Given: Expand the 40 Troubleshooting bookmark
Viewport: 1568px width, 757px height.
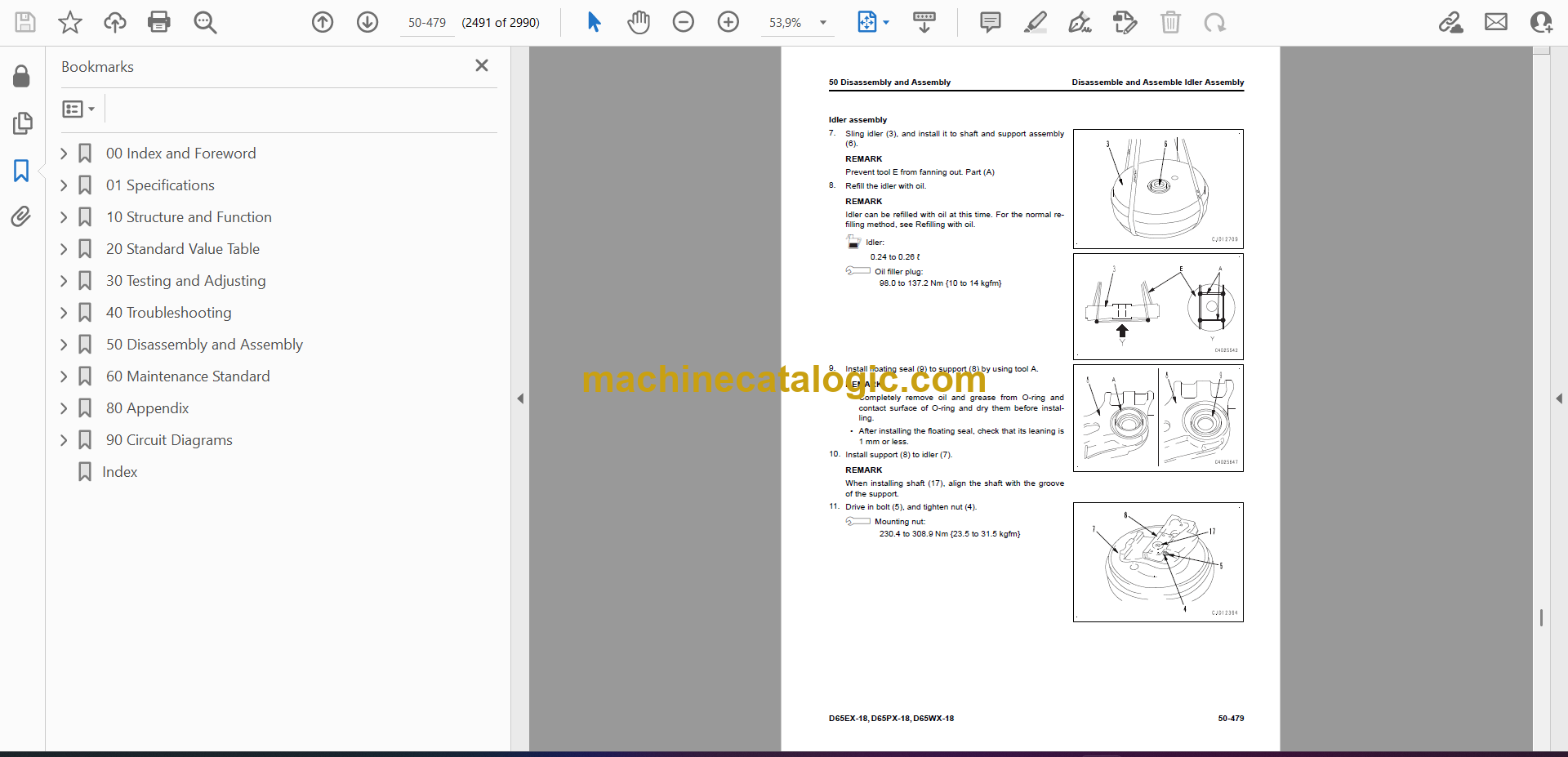Looking at the screenshot, I should coord(64,313).
